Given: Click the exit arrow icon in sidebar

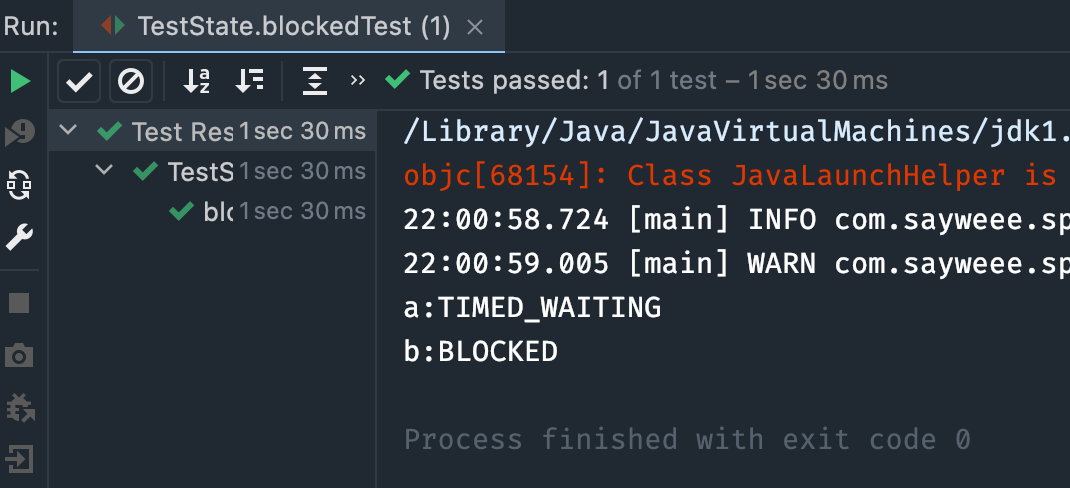Looking at the screenshot, I should coord(20,459).
